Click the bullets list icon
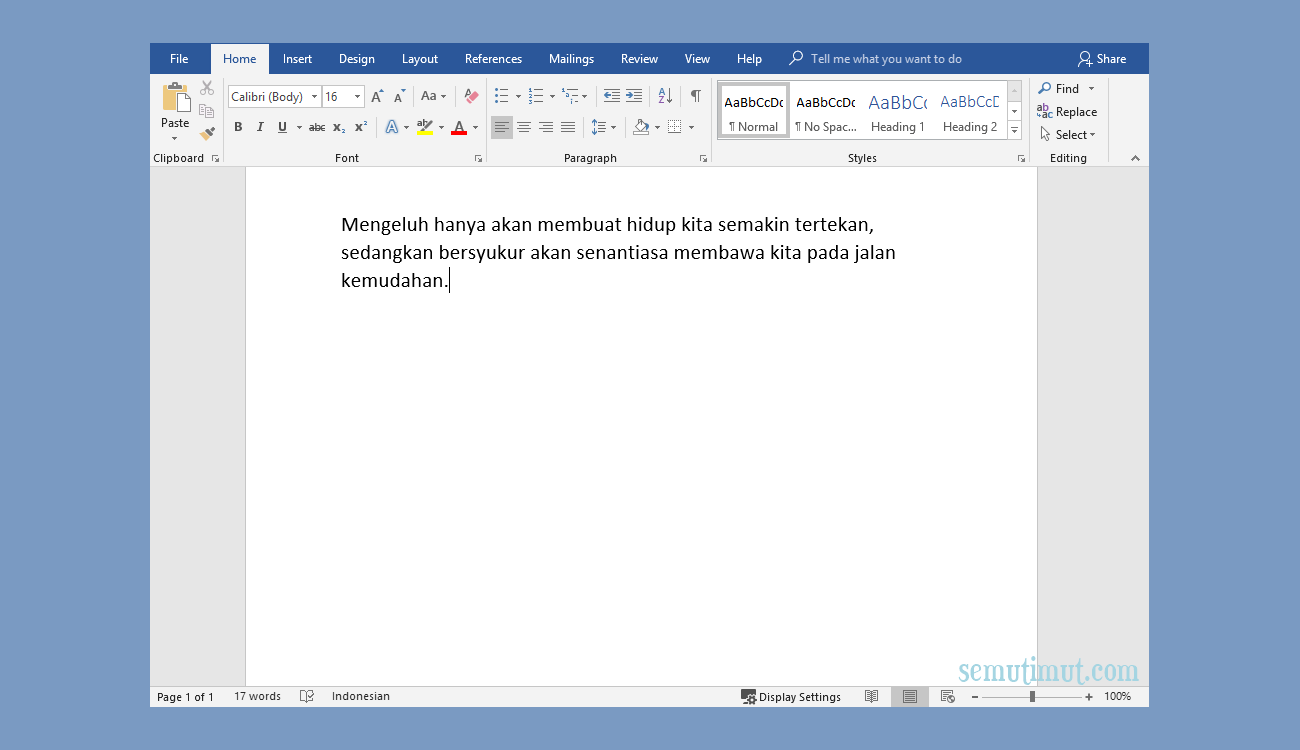 pos(502,96)
